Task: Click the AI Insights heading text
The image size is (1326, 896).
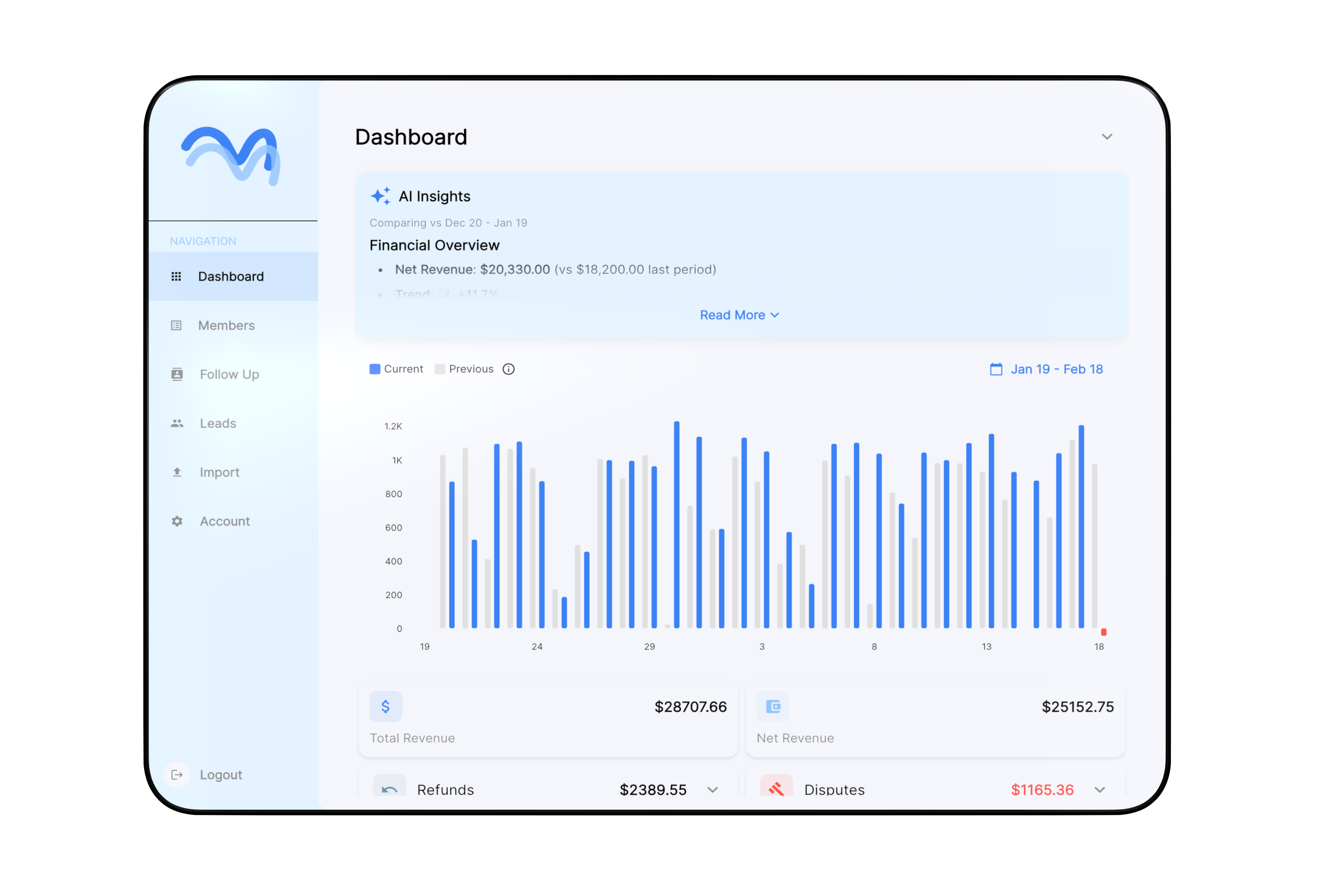Action: tap(435, 197)
